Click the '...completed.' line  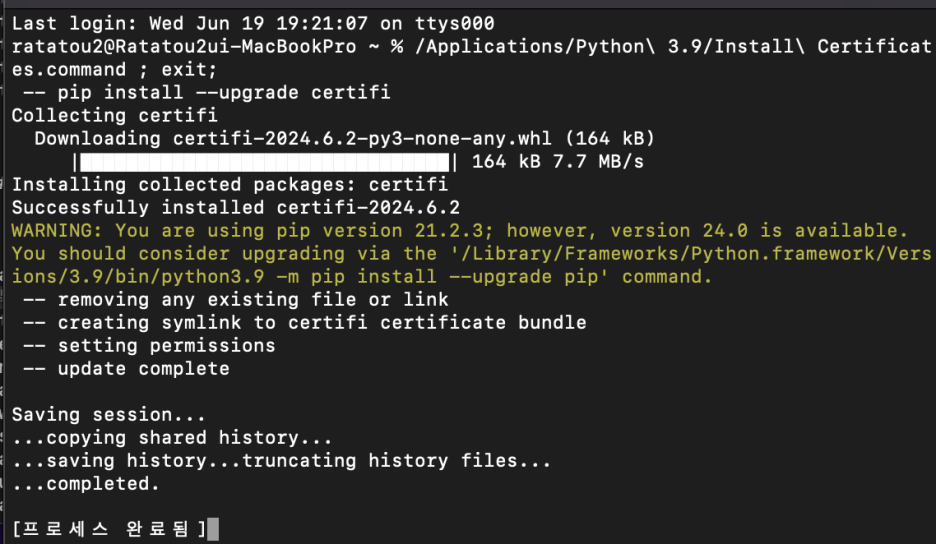click(86, 484)
